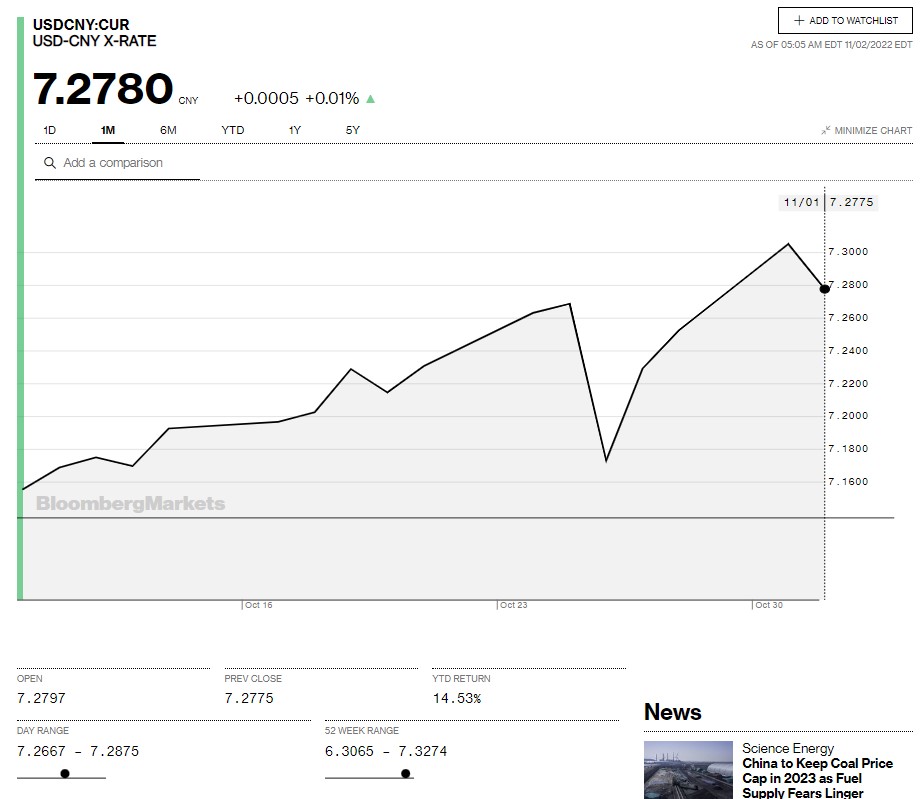This screenshot has height=799, width=922.
Task: Type in the Add a comparison field
Action: [125, 163]
